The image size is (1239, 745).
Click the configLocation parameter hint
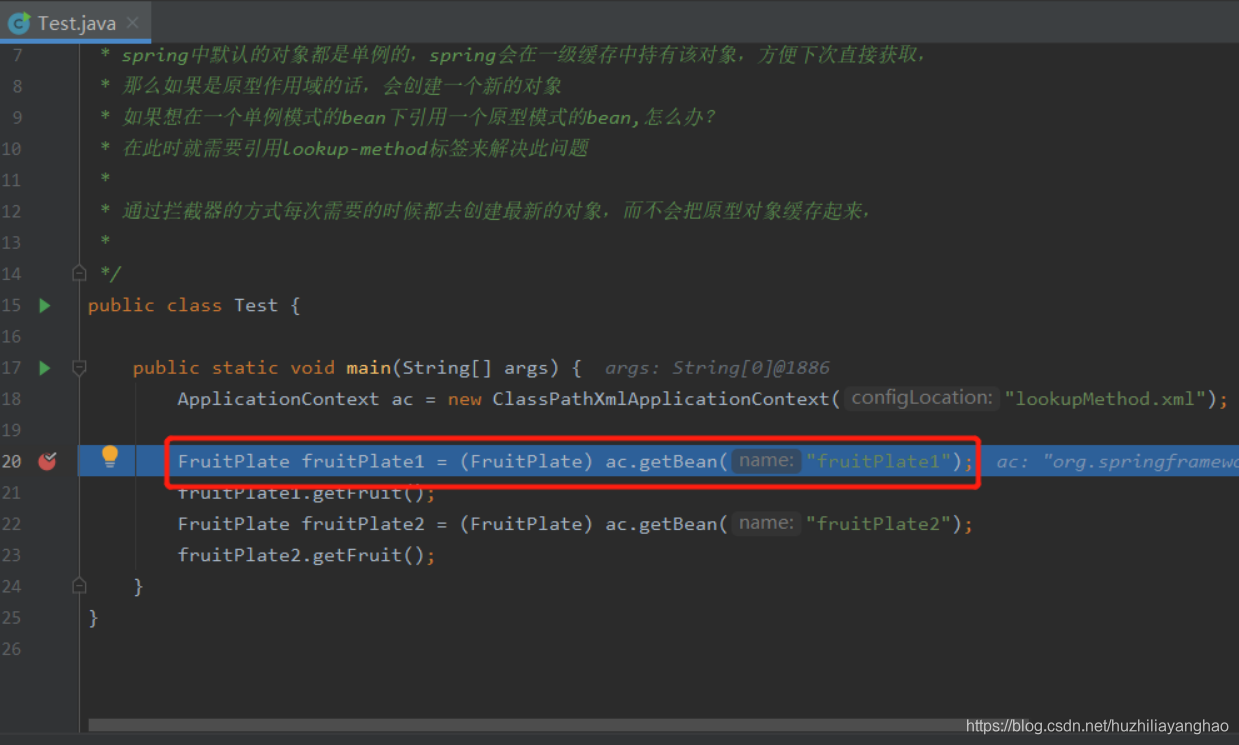tap(921, 398)
